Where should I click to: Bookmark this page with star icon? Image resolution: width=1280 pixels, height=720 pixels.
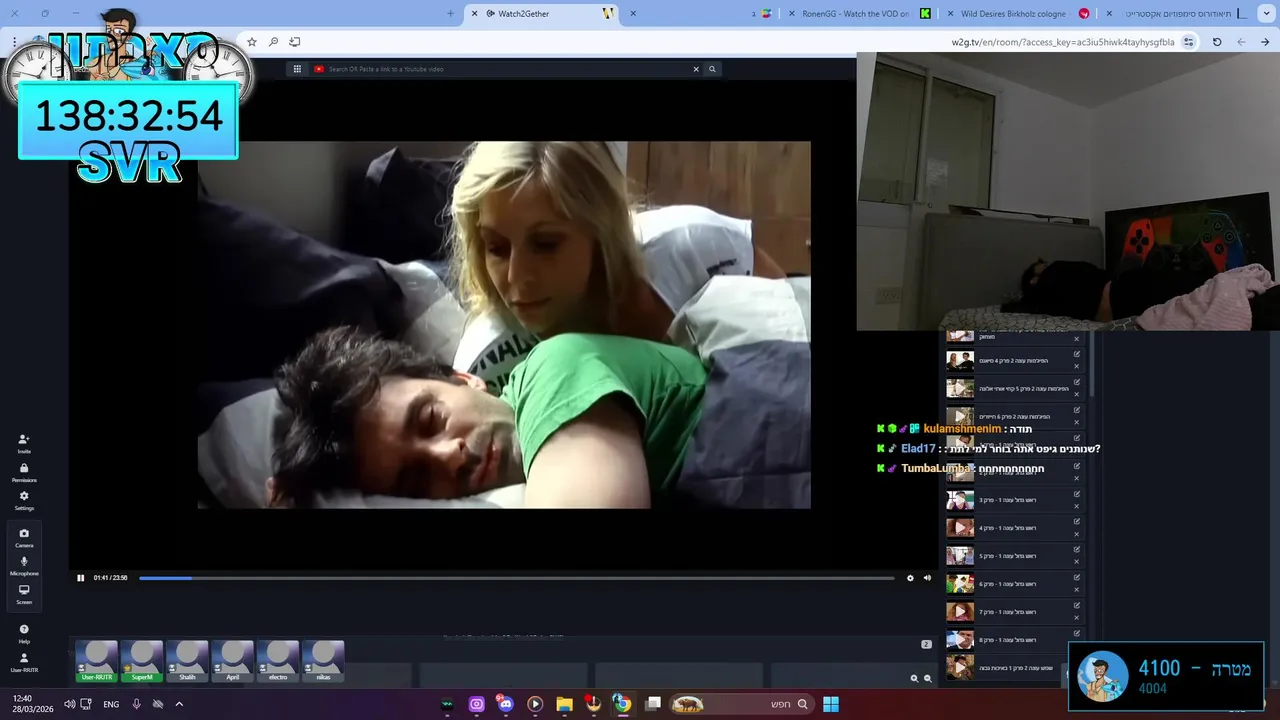point(252,42)
